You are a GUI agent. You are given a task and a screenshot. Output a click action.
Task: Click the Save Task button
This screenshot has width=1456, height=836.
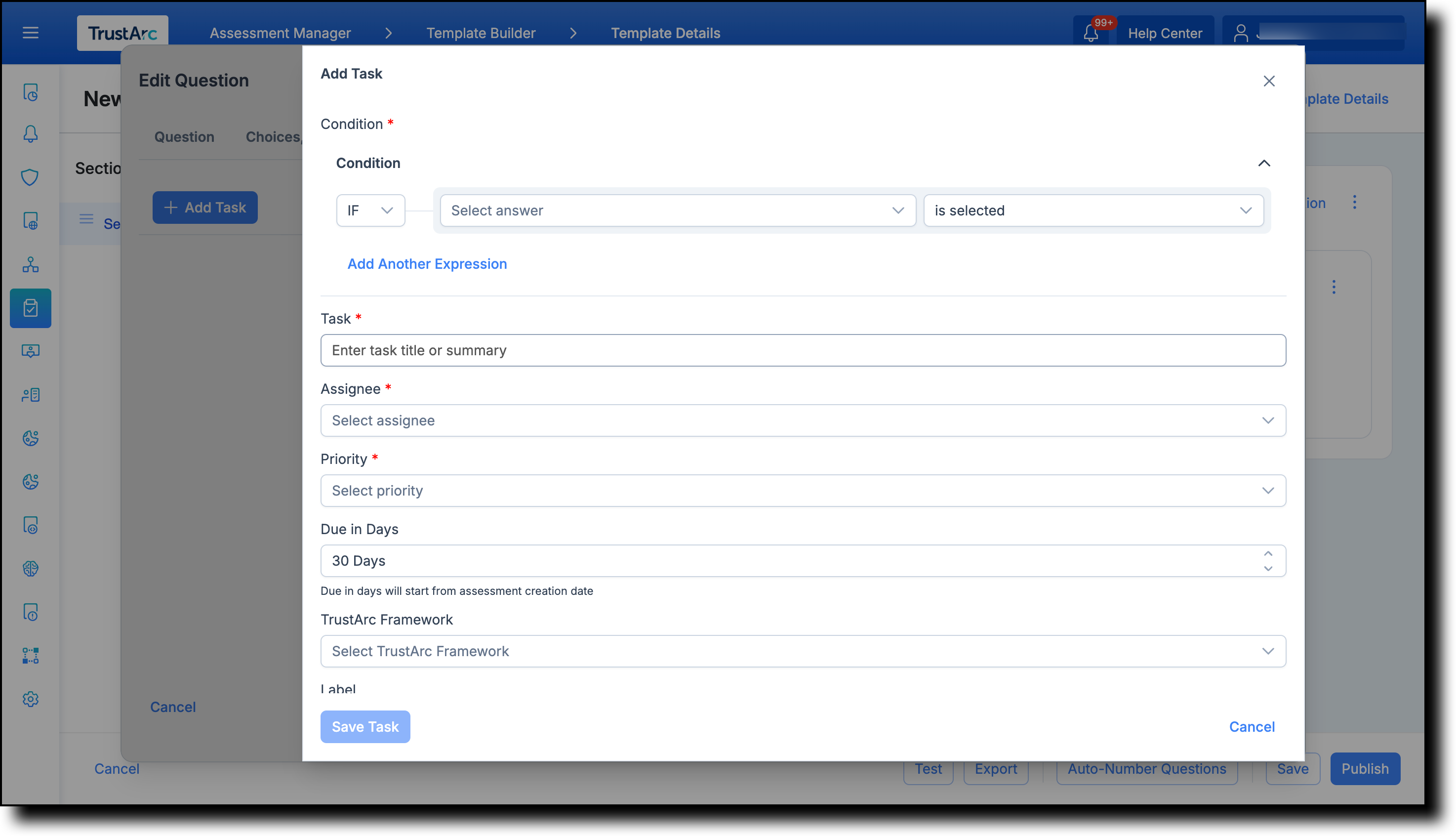[365, 727]
